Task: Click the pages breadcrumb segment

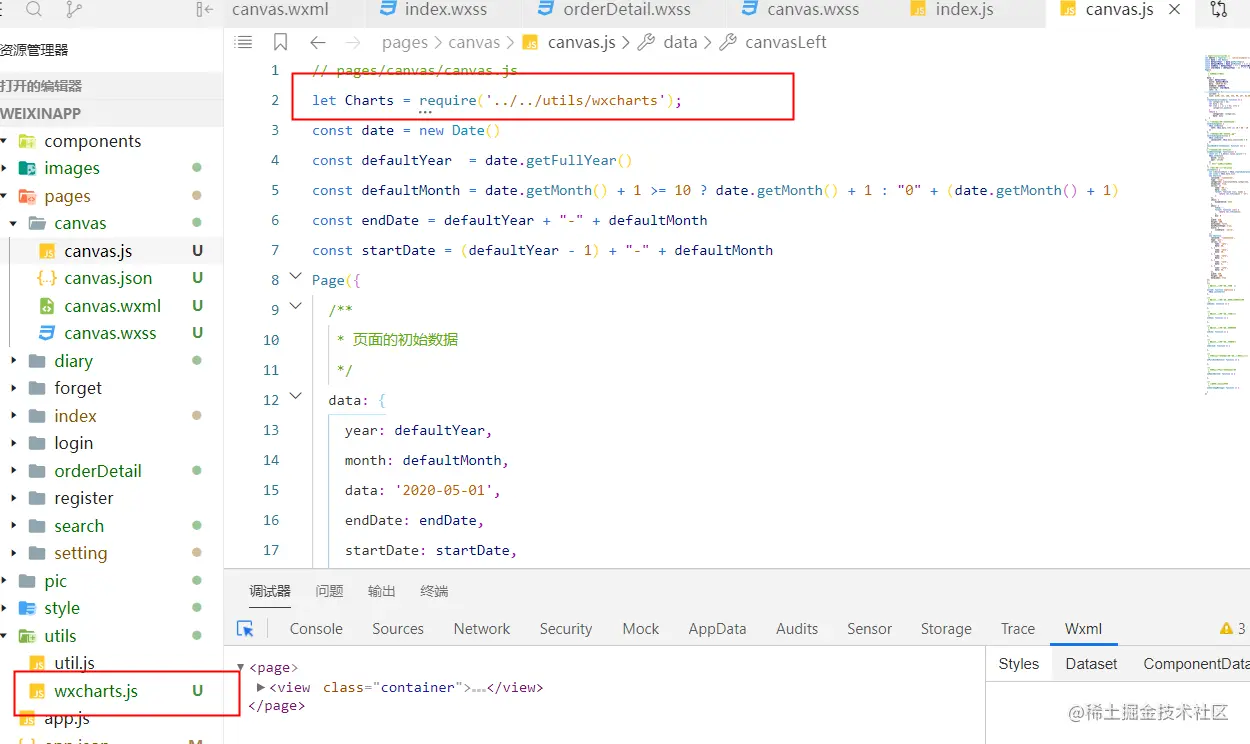Action: [405, 42]
